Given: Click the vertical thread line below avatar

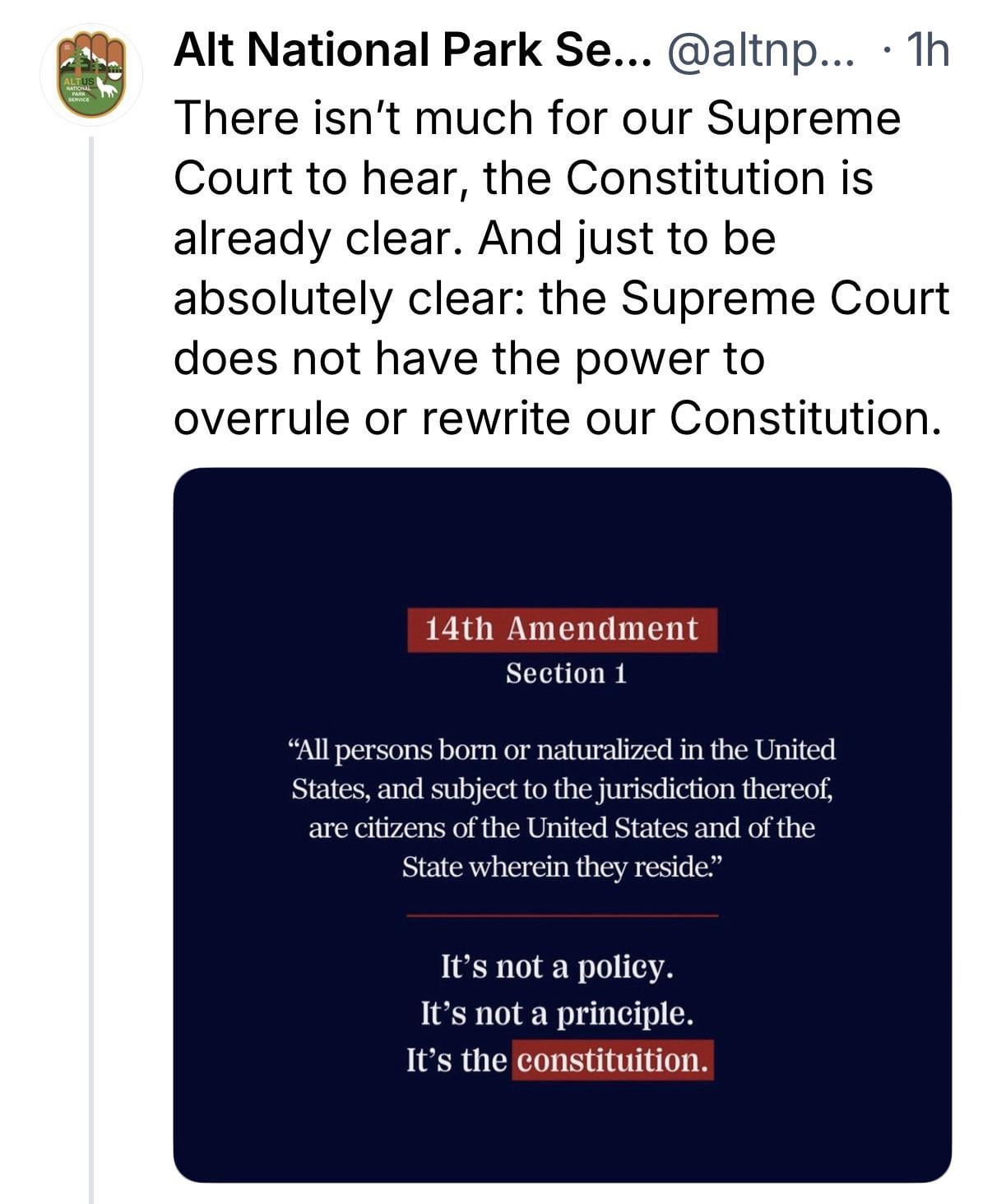Looking at the screenshot, I should (x=91, y=658).
